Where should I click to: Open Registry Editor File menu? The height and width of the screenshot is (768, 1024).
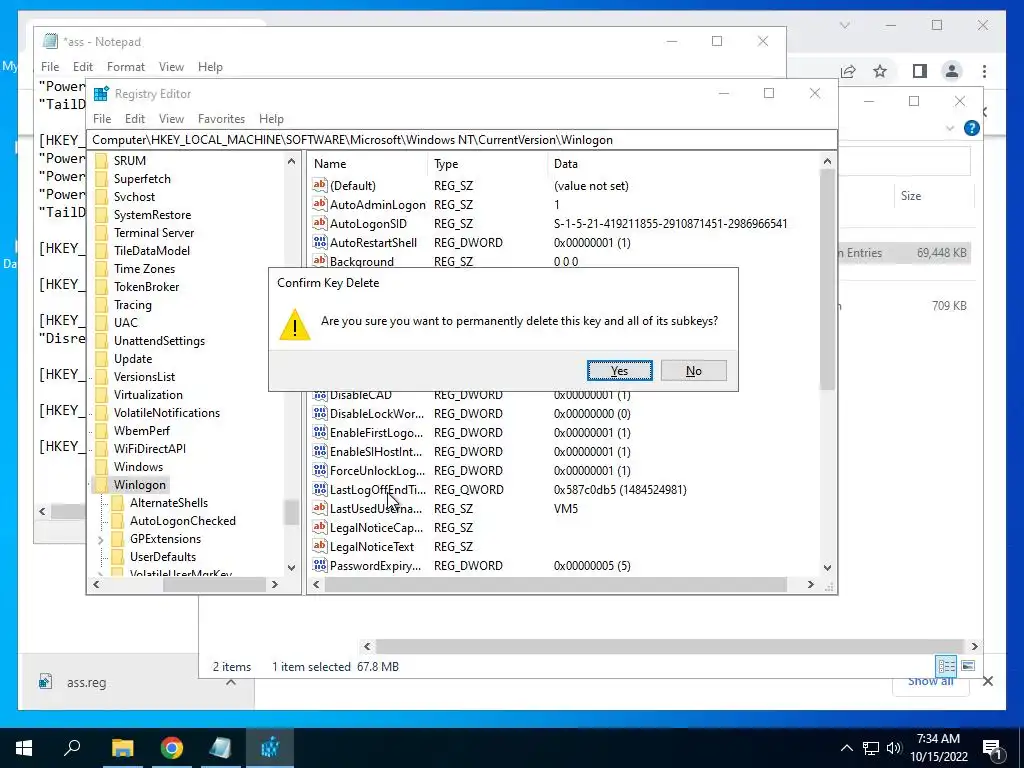[102, 119]
